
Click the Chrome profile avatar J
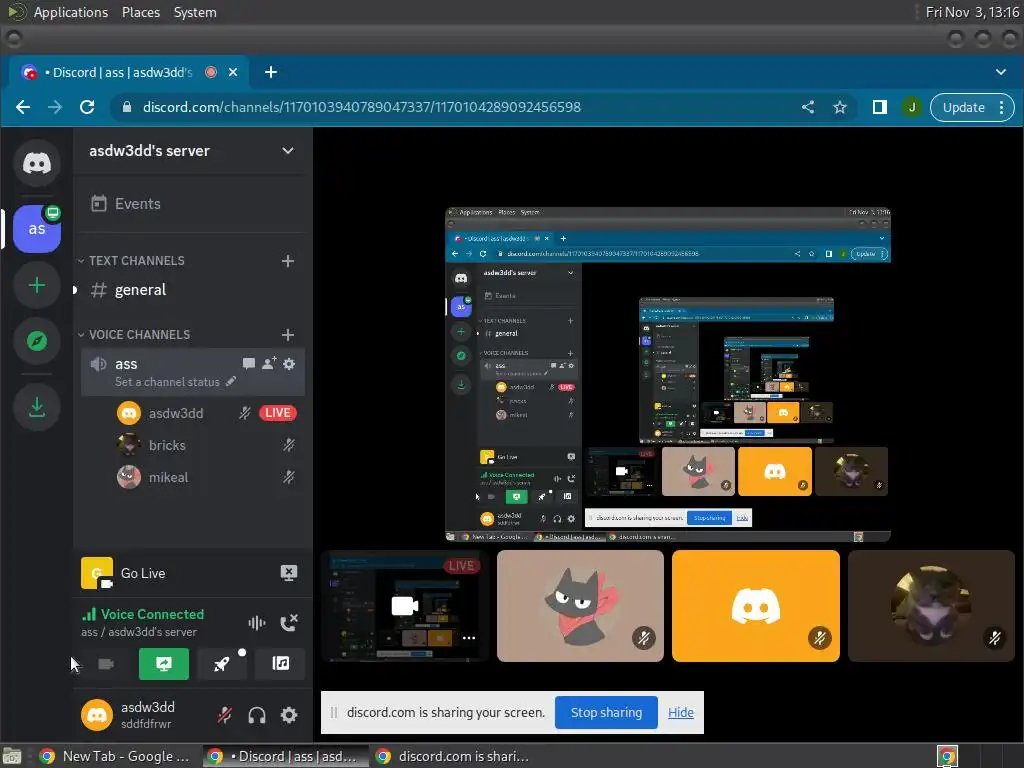(x=912, y=107)
